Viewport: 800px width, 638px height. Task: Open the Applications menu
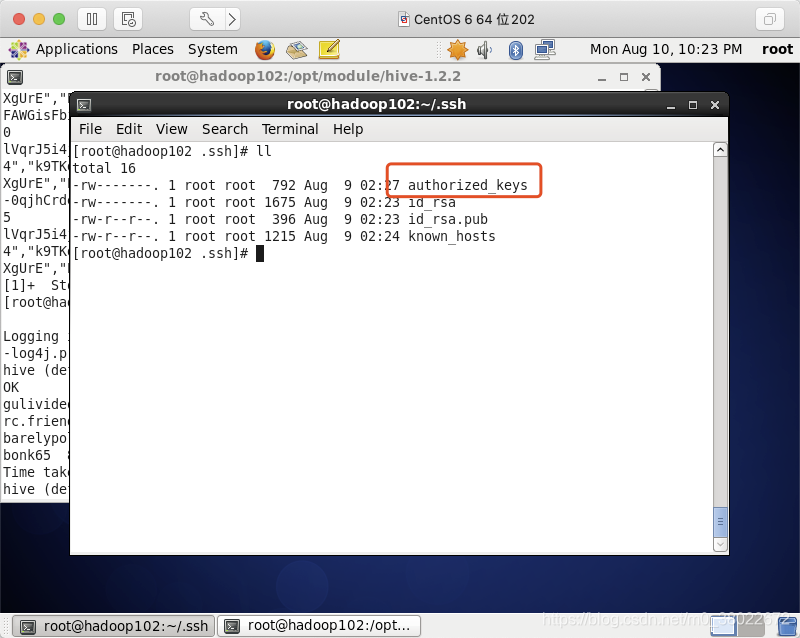77,49
